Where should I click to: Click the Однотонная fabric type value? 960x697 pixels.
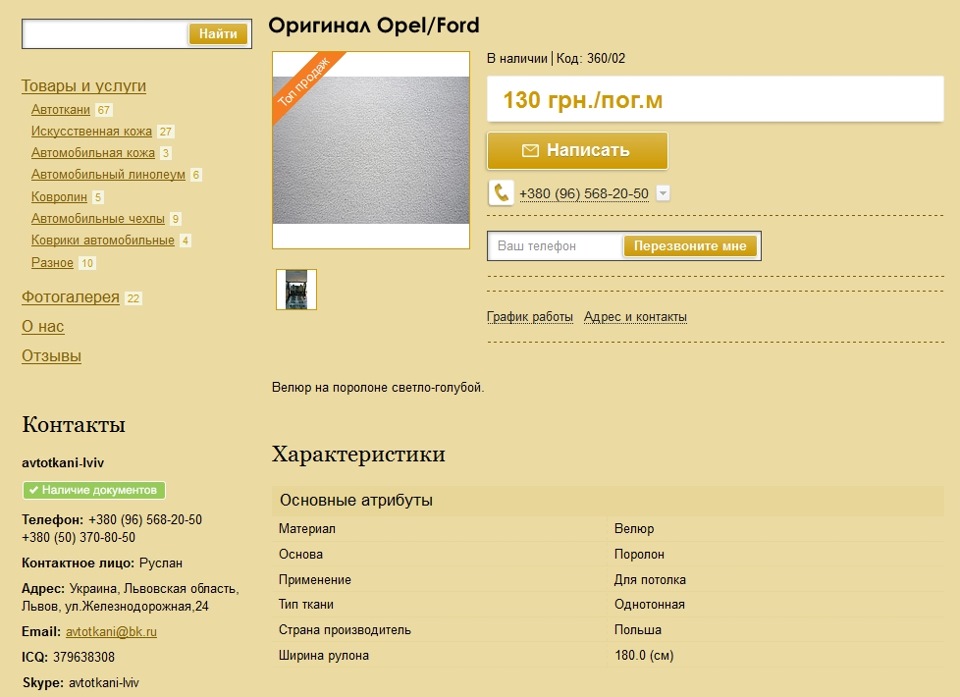click(x=650, y=605)
